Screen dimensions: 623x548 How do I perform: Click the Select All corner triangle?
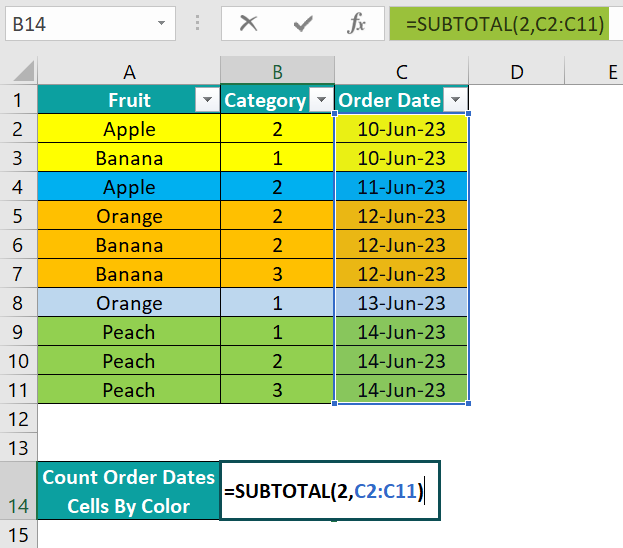[x=24, y=71]
